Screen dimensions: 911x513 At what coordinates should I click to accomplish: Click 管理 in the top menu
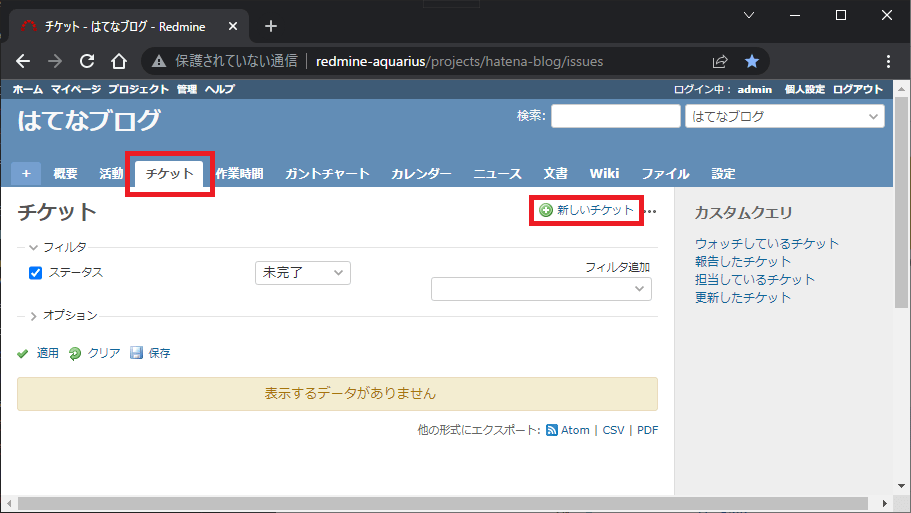point(186,89)
